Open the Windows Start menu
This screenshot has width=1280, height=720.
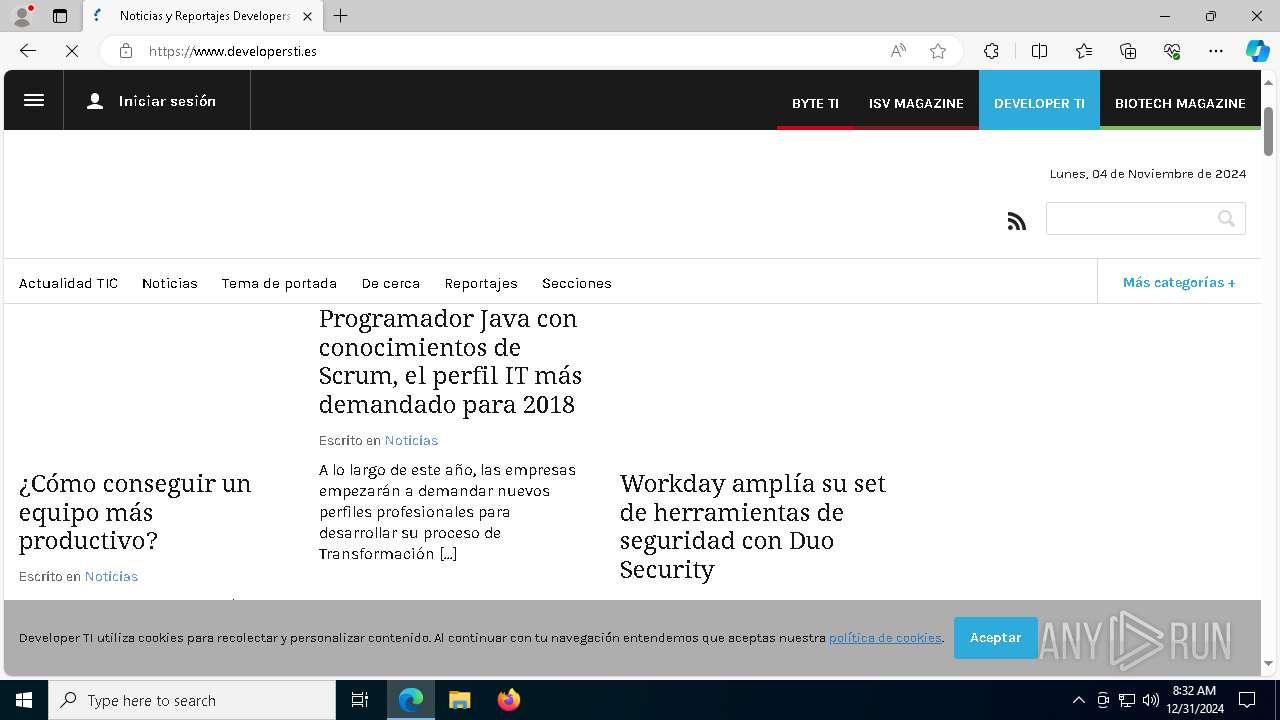24,700
